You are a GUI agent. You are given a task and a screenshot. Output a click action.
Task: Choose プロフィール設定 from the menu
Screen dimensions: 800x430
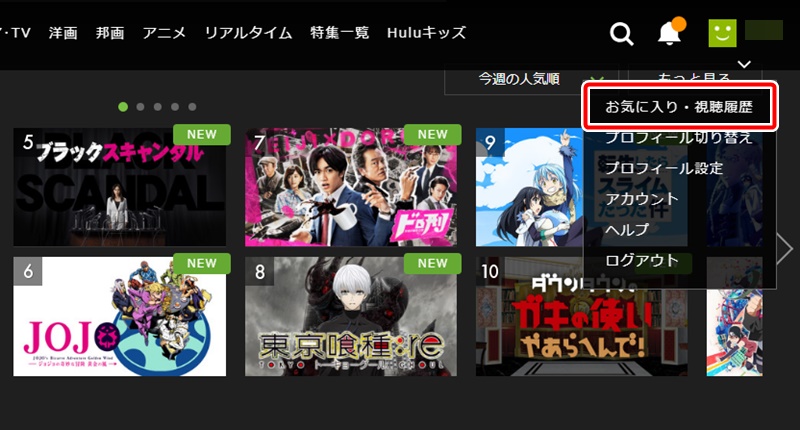click(664, 168)
